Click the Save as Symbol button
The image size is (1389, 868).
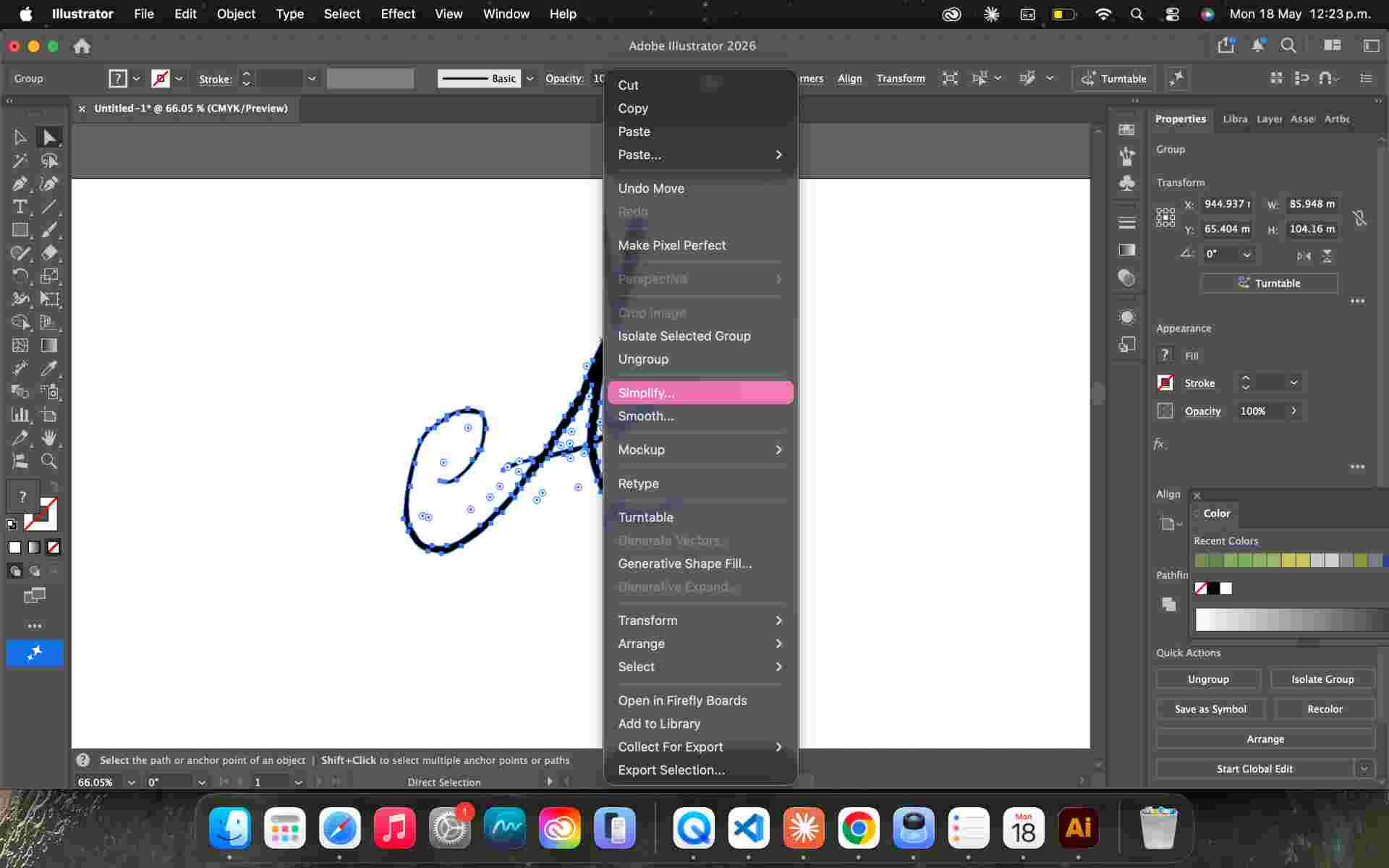pos(1210,709)
